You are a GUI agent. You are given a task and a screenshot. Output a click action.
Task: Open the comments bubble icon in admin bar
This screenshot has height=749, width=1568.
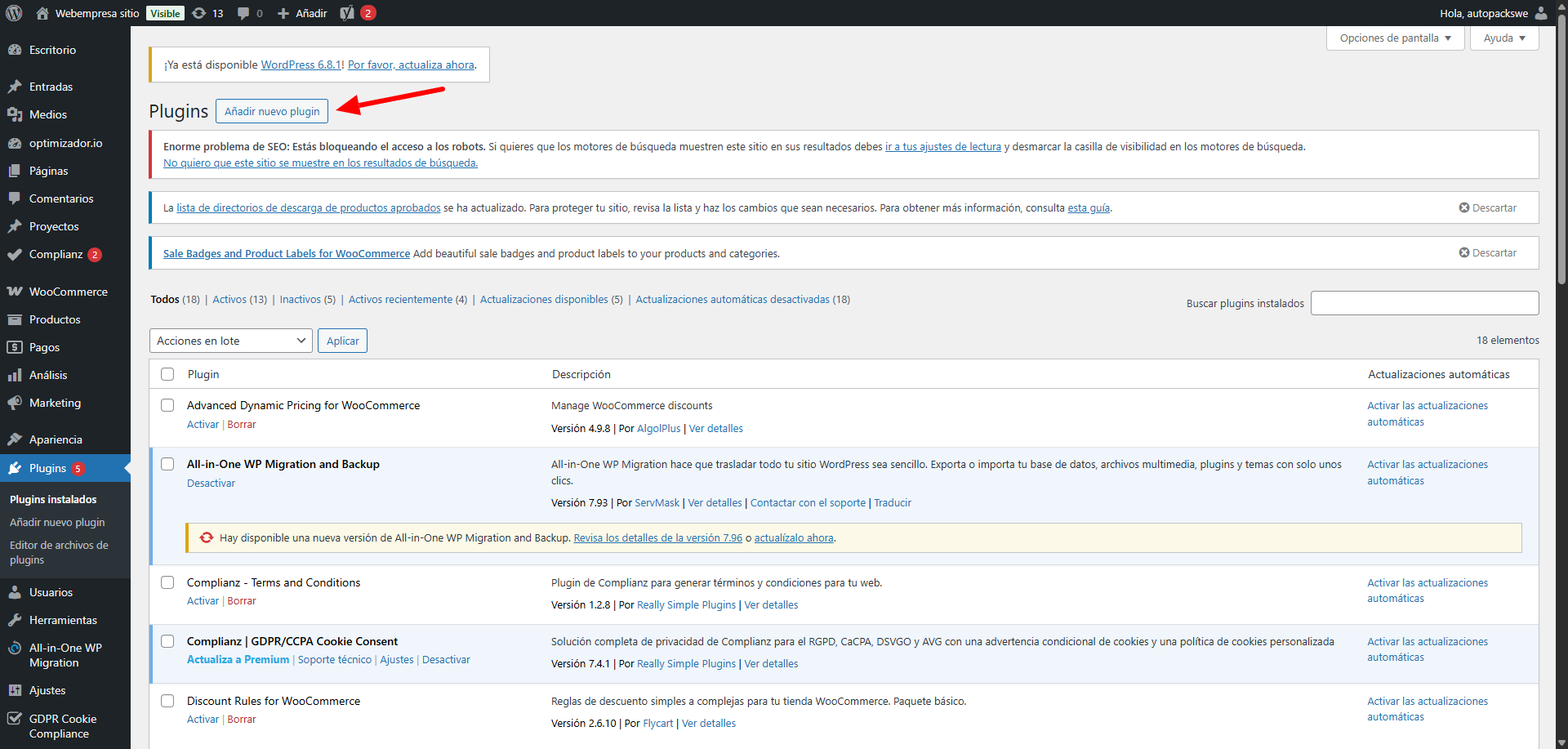click(x=243, y=13)
